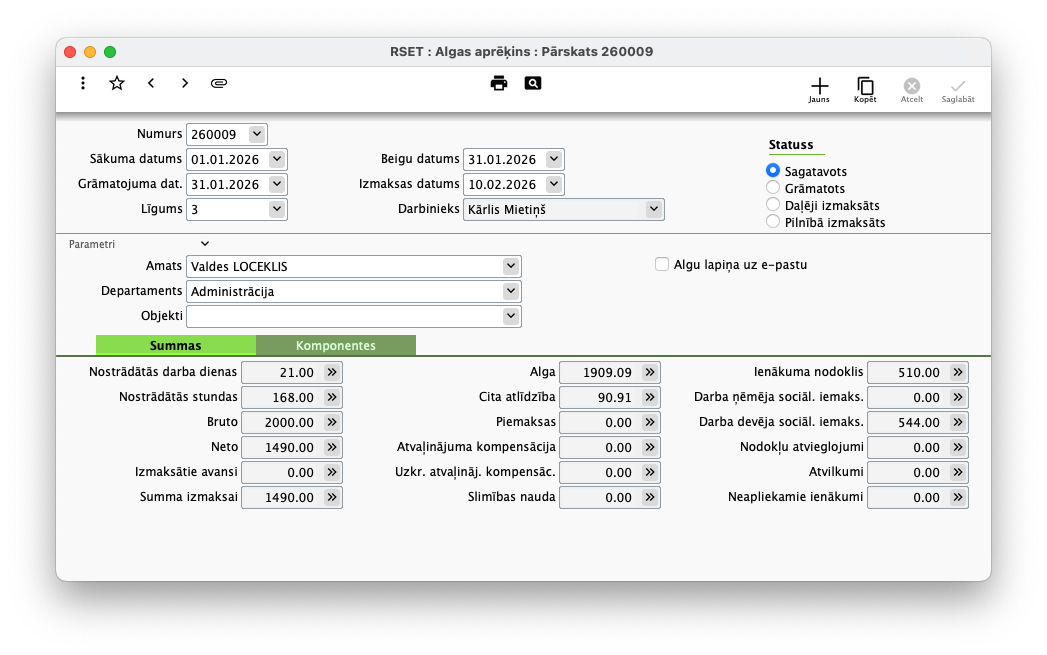Expand the Parametri section chevron
1047x655 pixels.
click(x=205, y=243)
